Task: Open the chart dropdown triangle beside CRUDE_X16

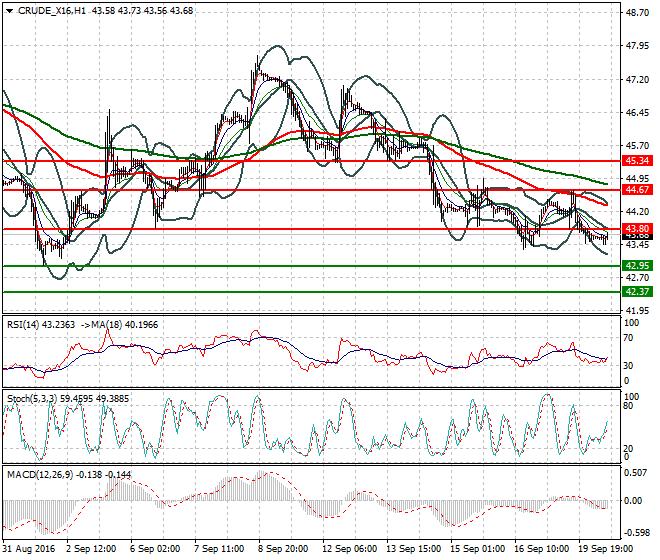Action: (x=9, y=11)
